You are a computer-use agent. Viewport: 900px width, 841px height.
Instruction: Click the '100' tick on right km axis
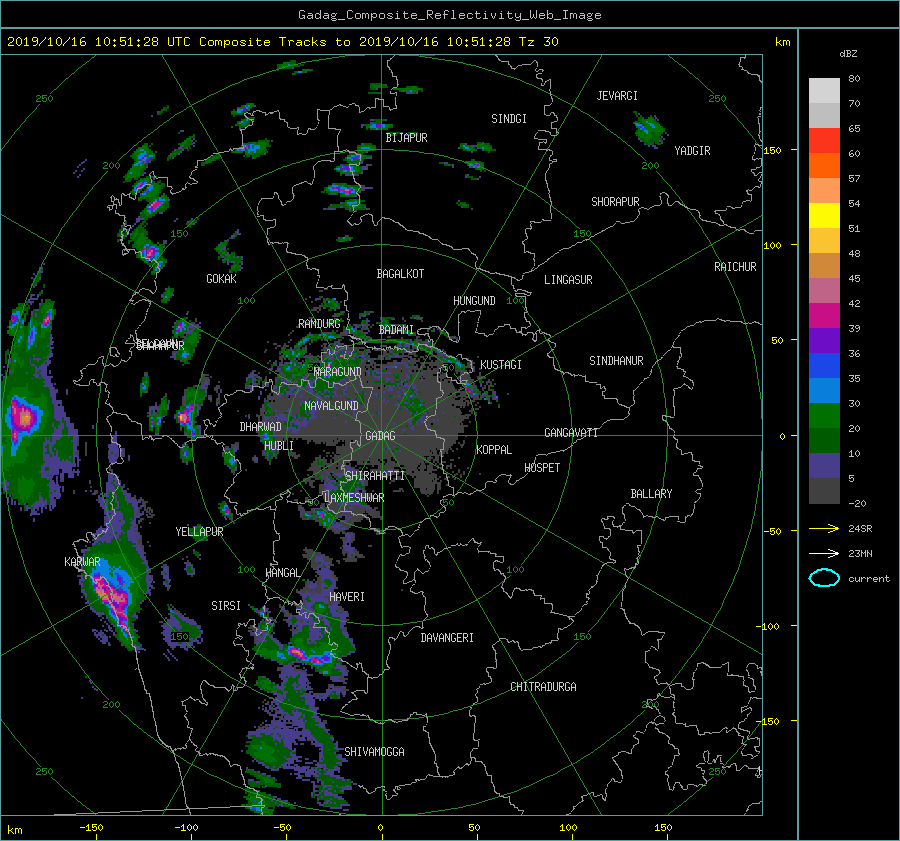pyautogui.click(x=773, y=245)
